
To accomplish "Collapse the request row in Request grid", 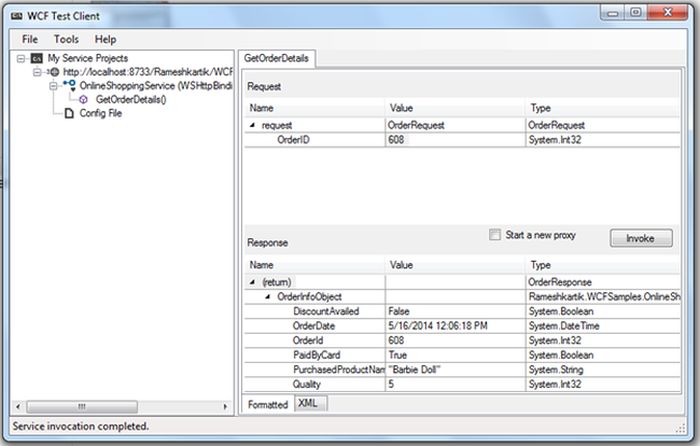I will click(x=252, y=125).
